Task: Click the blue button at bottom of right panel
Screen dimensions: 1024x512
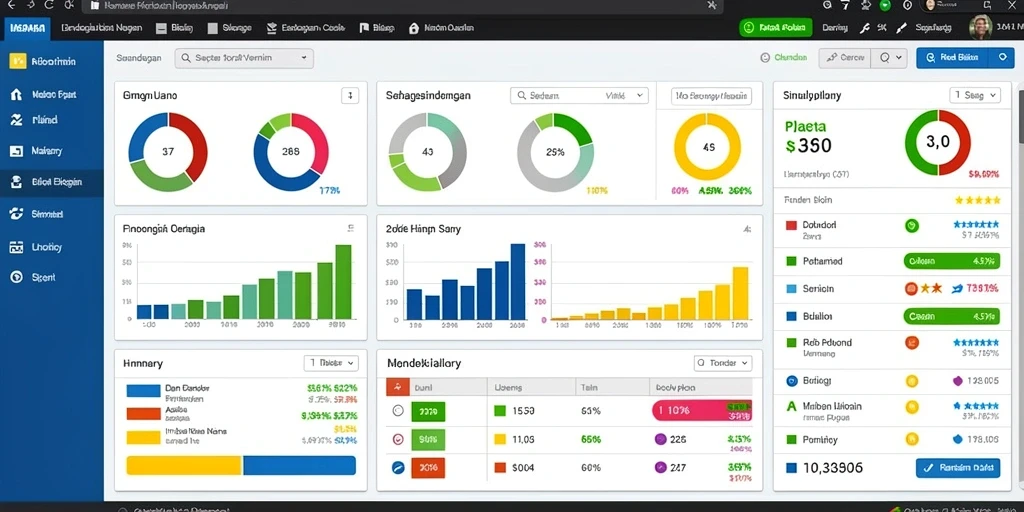Action: pyautogui.click(x=957, y=468)
